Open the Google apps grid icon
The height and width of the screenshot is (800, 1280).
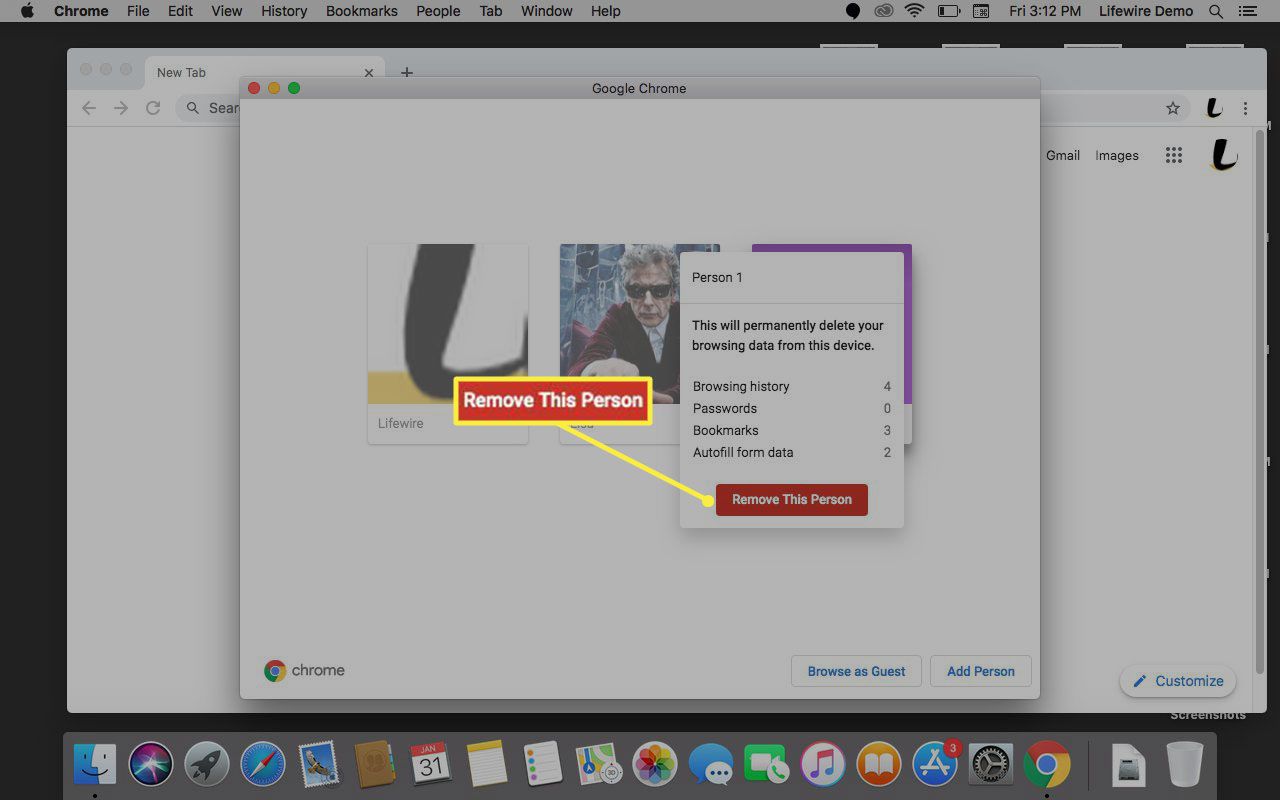pyautogui.click(x=1174, y=155)
